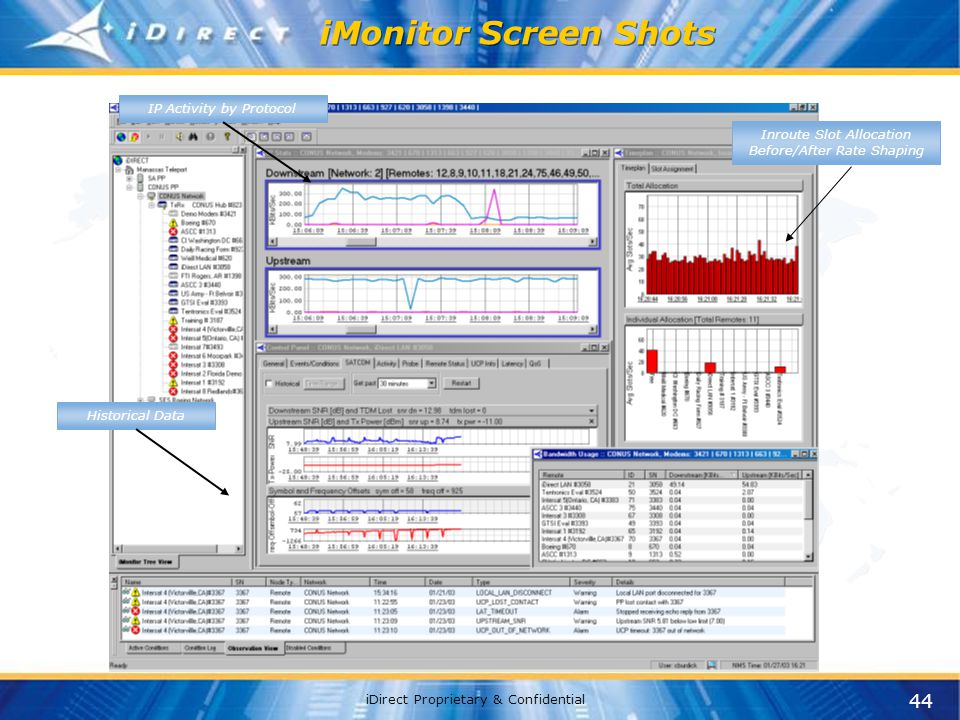Click the globe icon in the iMonitor toolbar
Screen dimensions: 960x720
pos(121,137)
